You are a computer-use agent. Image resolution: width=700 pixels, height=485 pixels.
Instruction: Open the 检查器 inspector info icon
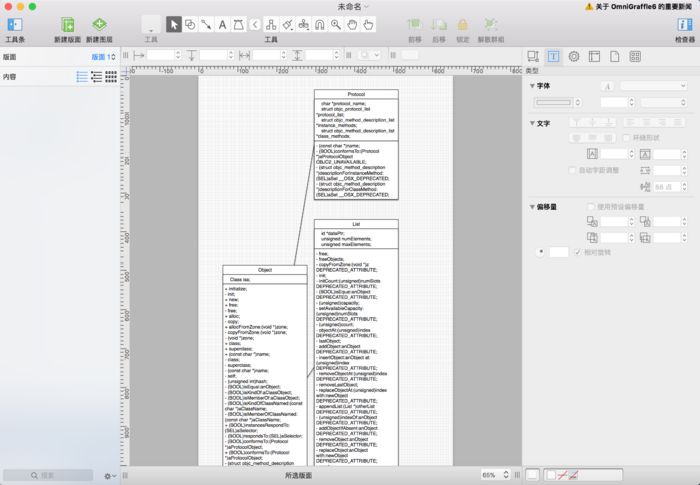coord(684,24)
